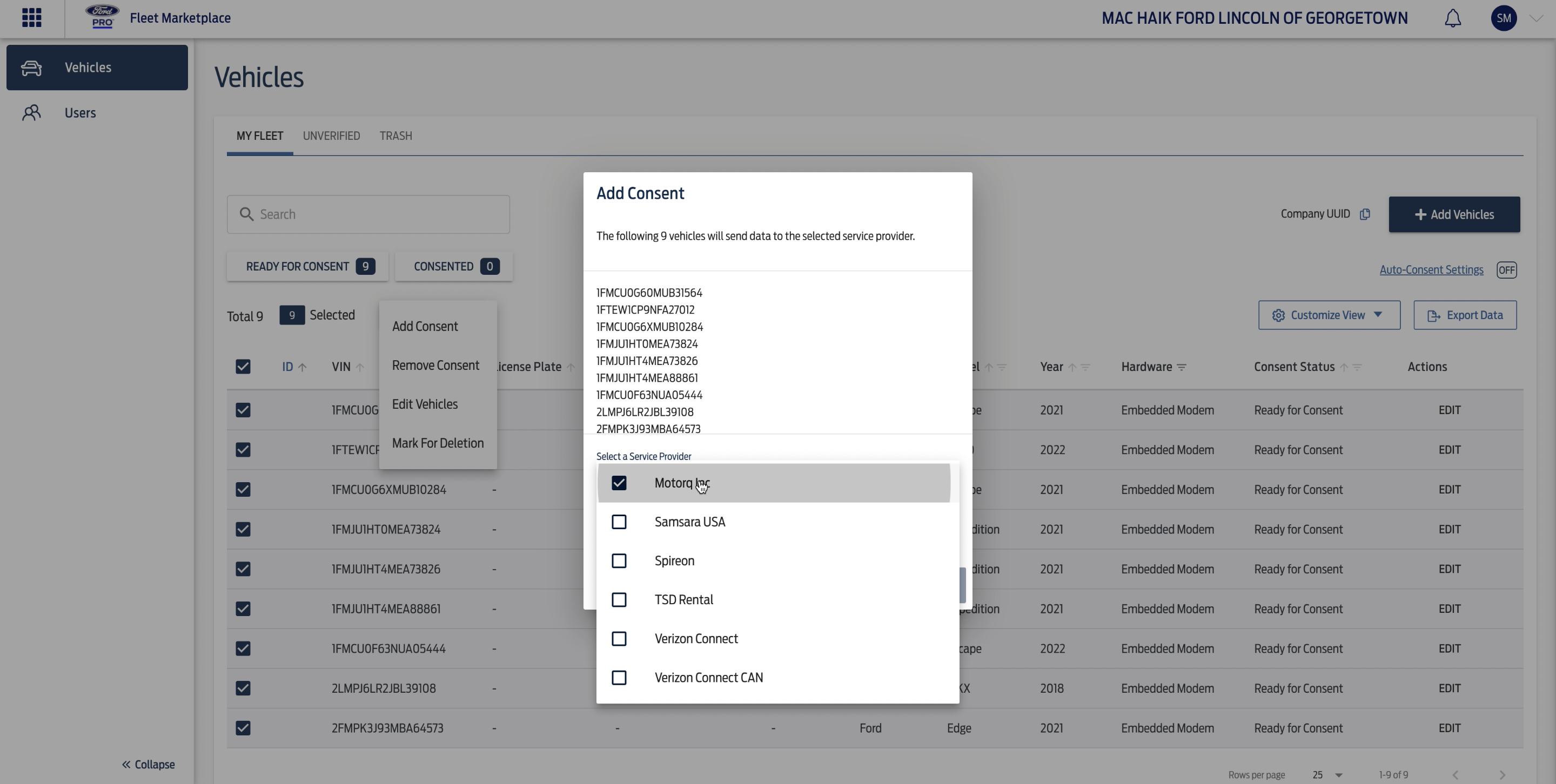Open the Year column filter icon

point(1085,367)
